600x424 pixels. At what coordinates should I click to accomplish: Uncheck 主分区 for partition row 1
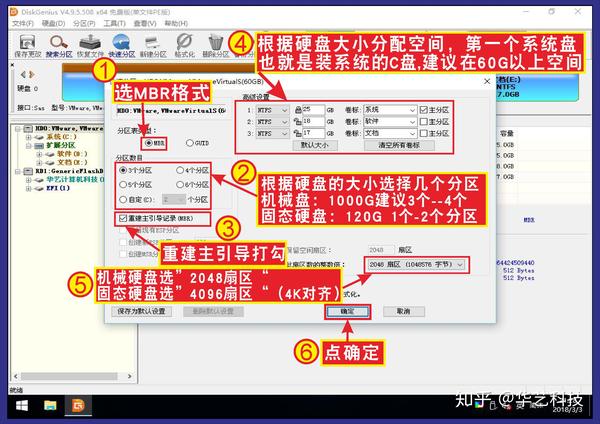423,110
